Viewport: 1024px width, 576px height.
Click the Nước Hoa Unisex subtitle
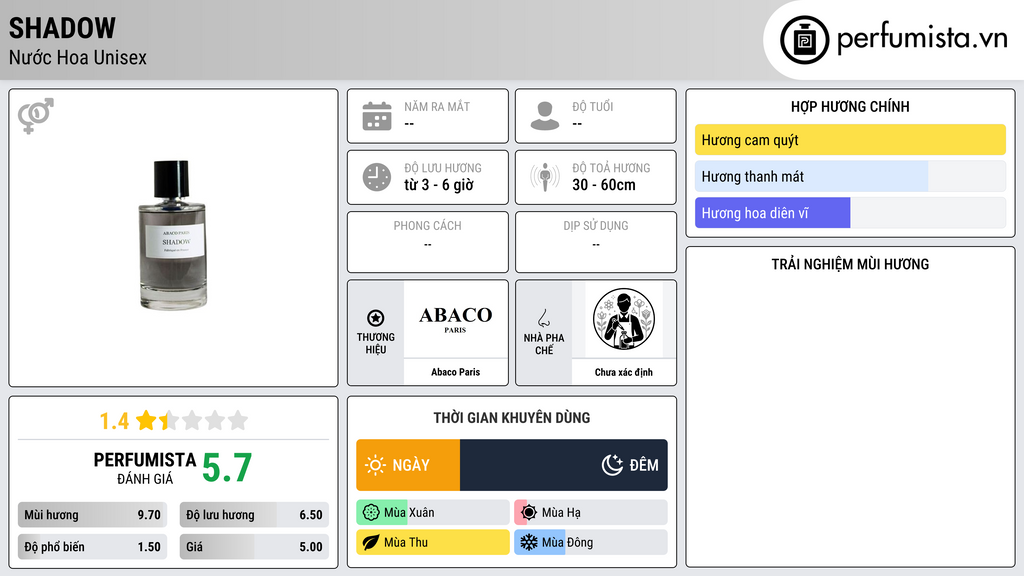(x=78, y=57)
